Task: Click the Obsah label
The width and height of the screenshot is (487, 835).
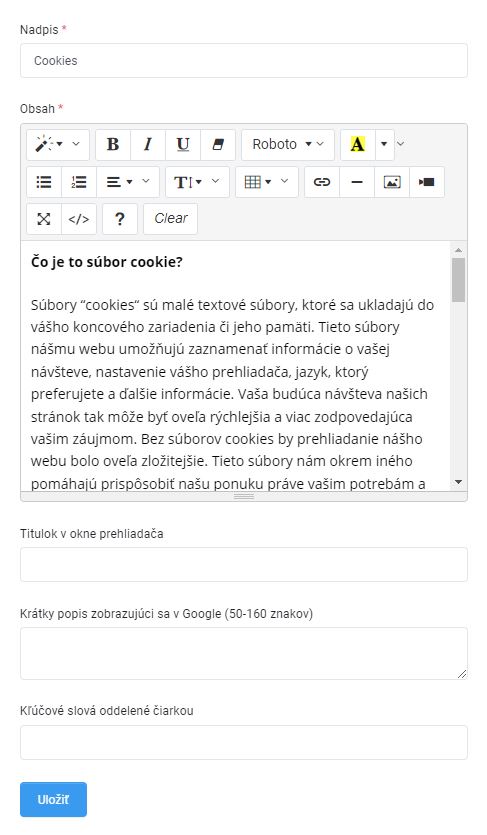Action: 37,109
